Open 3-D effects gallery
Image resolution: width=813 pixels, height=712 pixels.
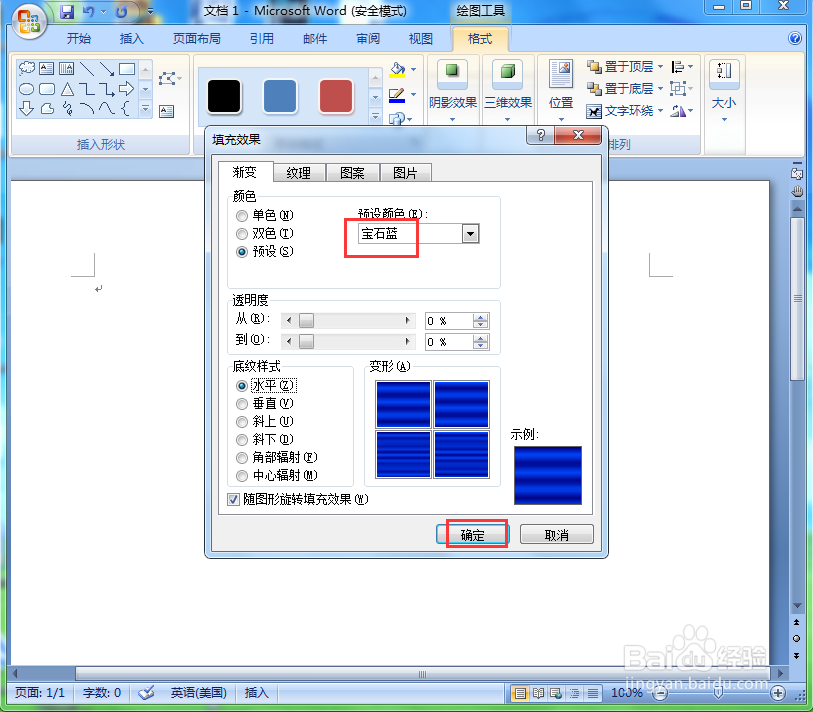(x=508, y=91)
